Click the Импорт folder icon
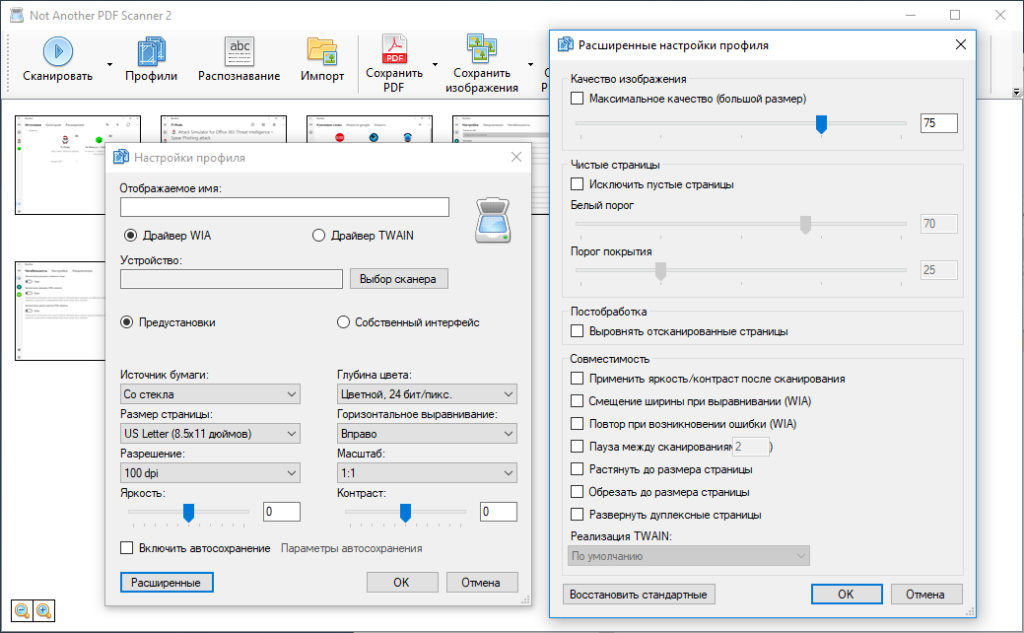The image size is (1024, 633). pyautogui.click(x=322, y=51)
